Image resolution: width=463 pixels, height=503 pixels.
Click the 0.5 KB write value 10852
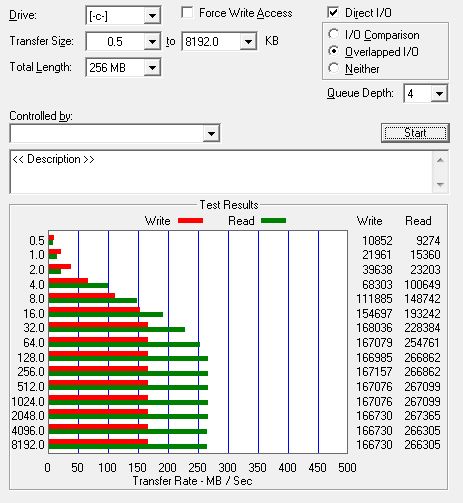point(377,241)
